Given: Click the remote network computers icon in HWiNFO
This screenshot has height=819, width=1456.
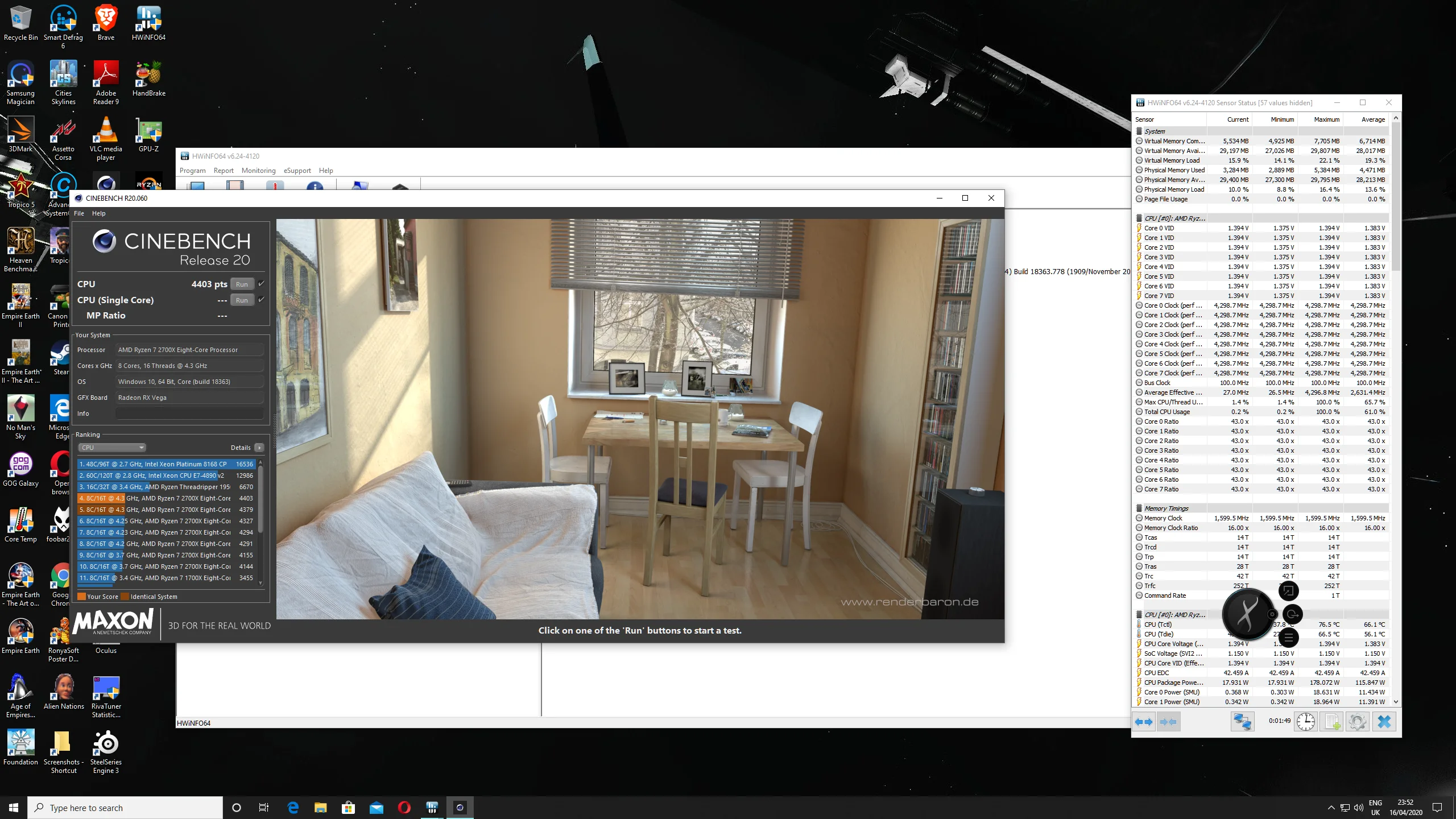Looking at the screenshot, I should (x=1243, y=722).
